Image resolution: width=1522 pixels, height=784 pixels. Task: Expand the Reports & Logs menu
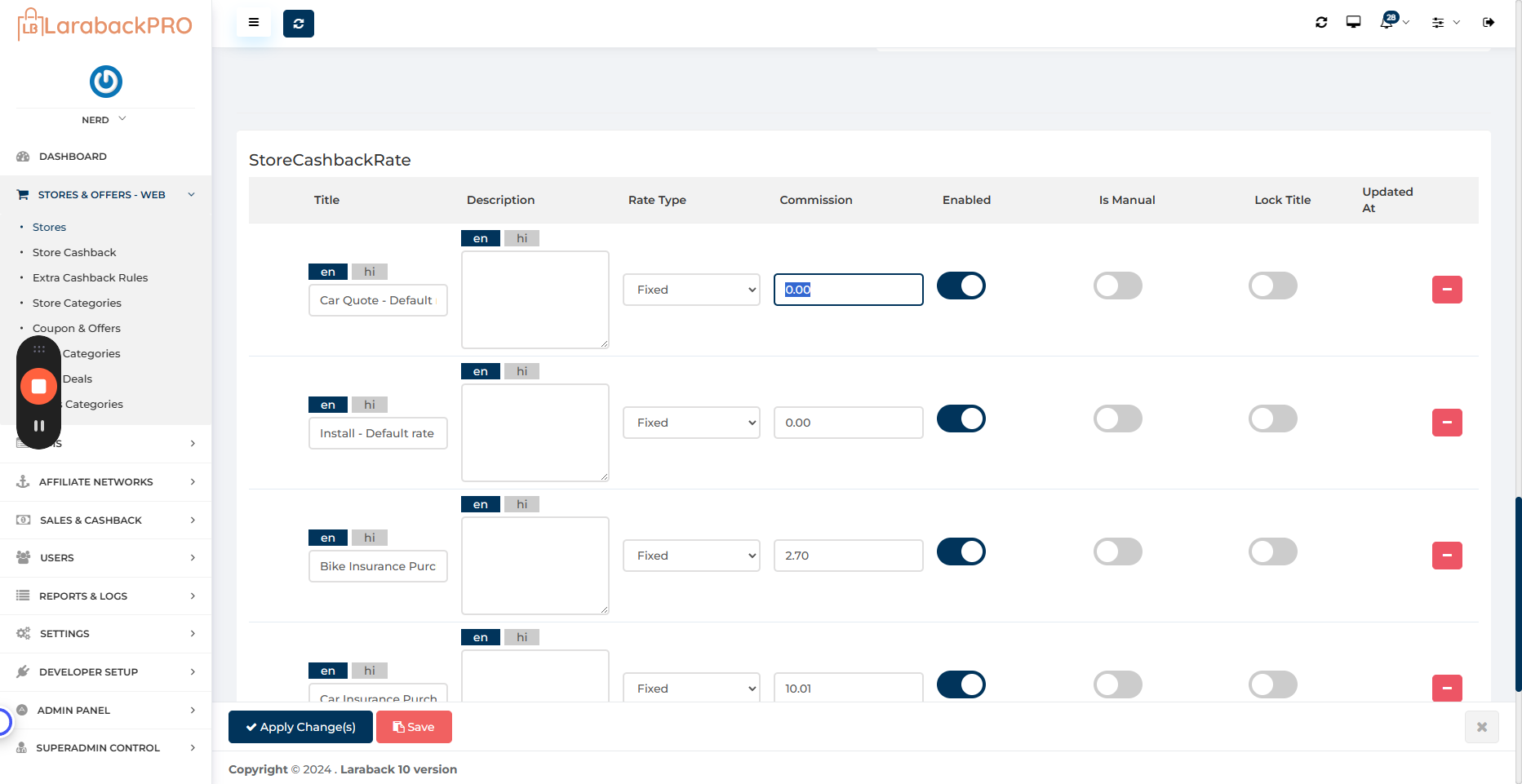point(106,596)
